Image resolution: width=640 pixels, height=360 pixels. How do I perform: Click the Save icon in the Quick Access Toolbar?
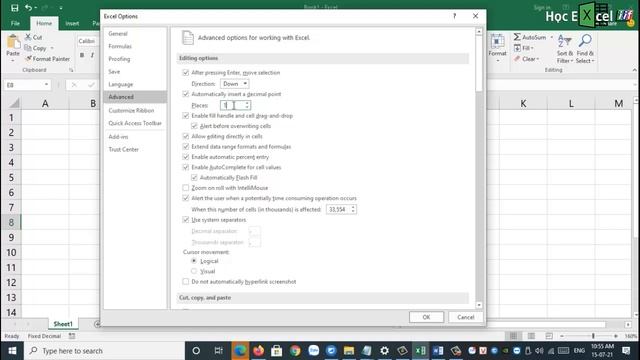(x=15, y=8)
